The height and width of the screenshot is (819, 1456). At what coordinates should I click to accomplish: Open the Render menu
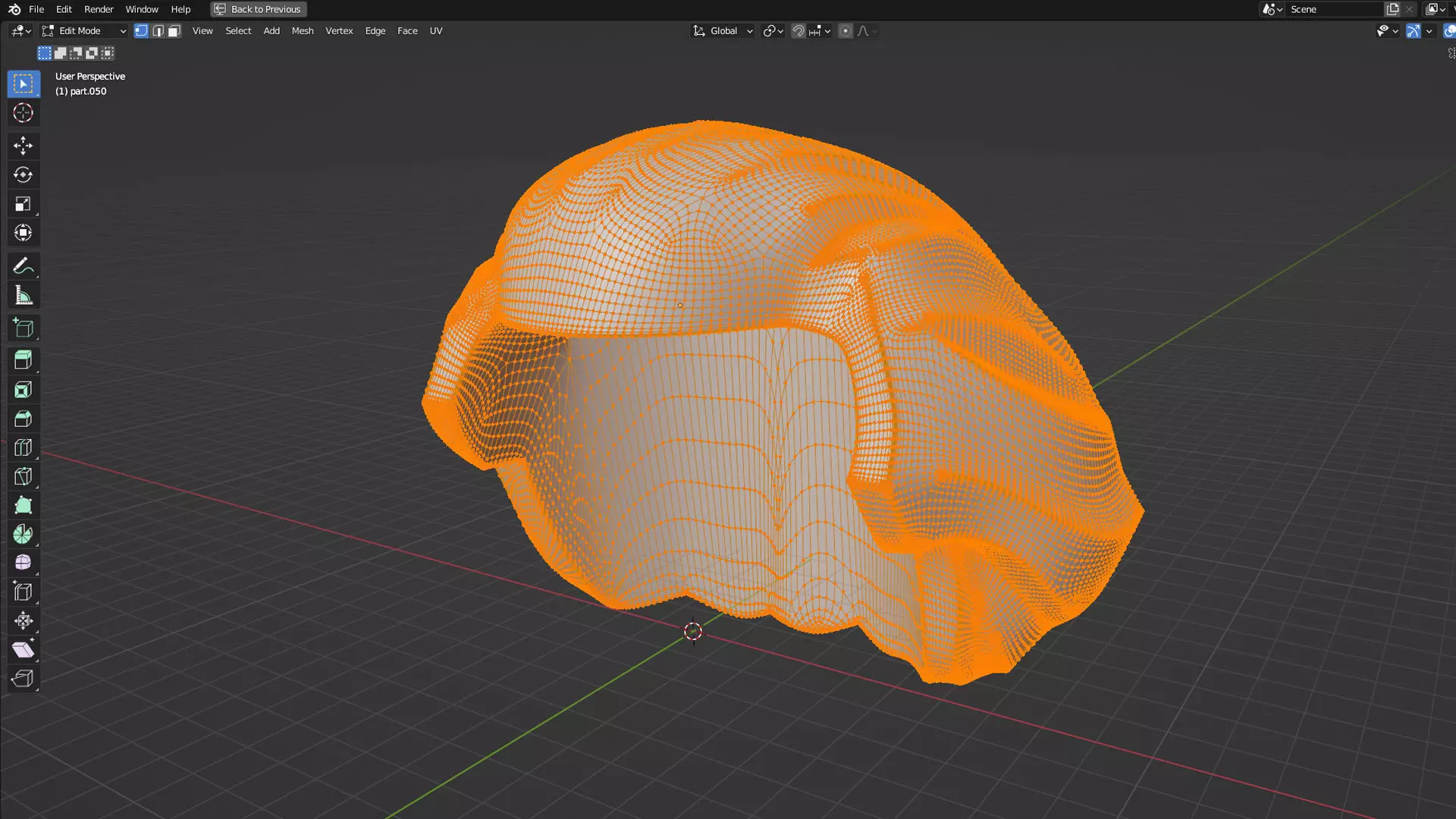[99, 9]
